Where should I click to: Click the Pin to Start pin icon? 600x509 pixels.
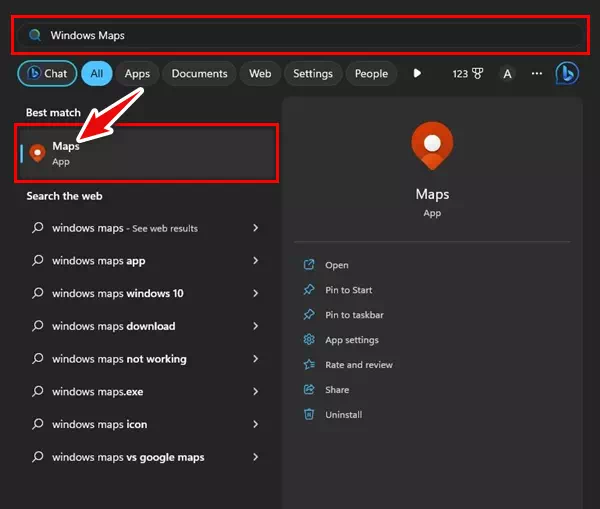click(x=309, y=290)
